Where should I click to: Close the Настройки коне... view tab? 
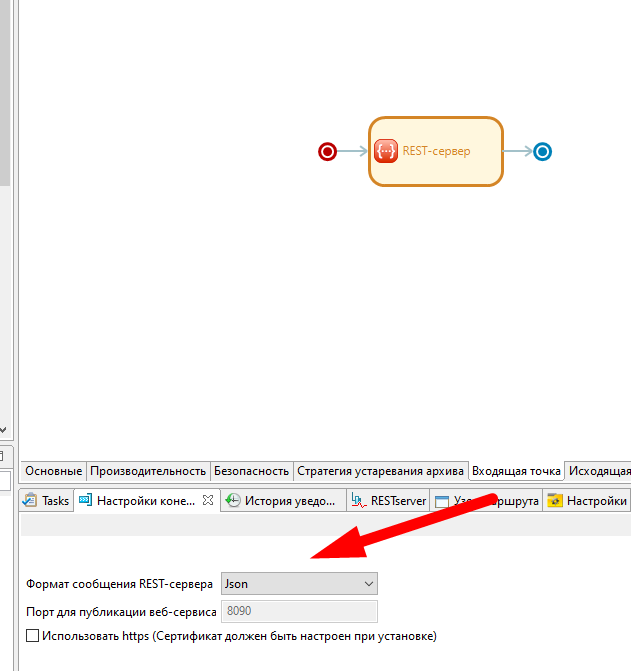[209, 501]
